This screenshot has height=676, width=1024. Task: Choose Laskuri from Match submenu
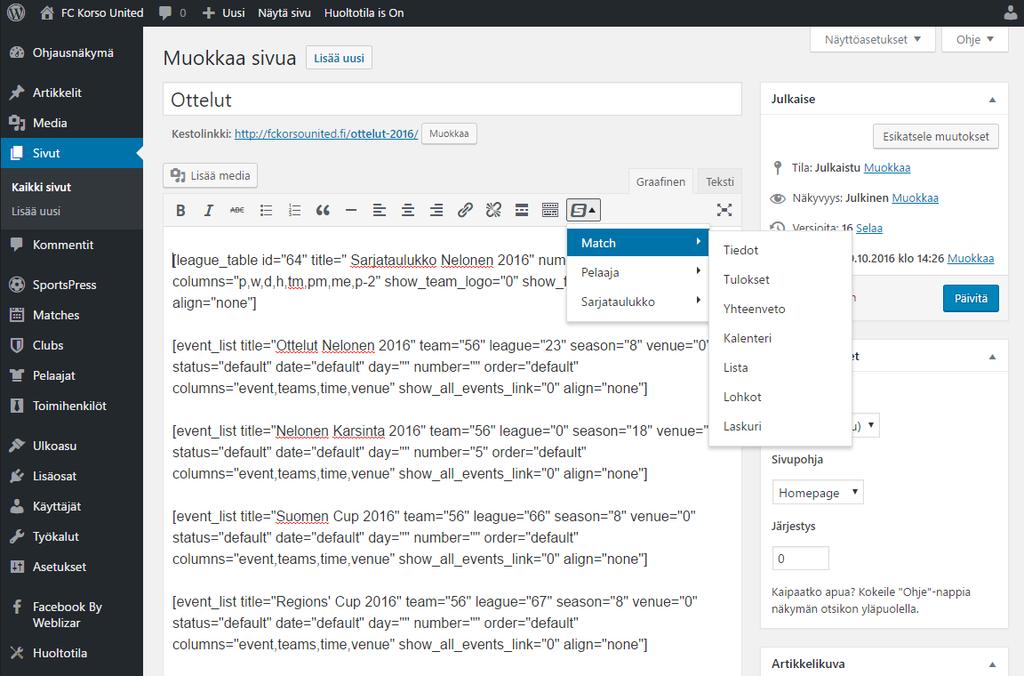[x=780, y=427]
